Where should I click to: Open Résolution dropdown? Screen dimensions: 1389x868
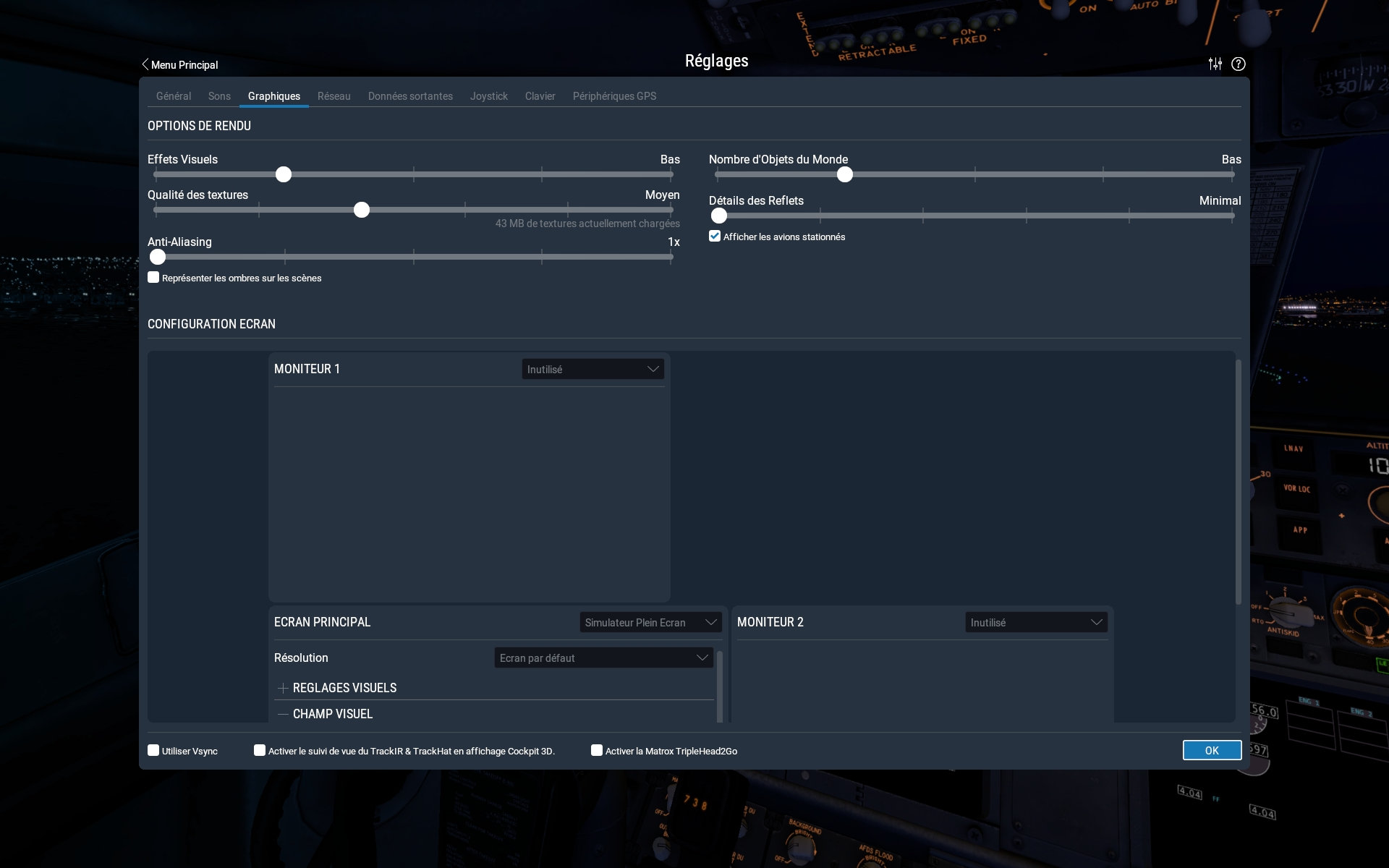(603, 658)
